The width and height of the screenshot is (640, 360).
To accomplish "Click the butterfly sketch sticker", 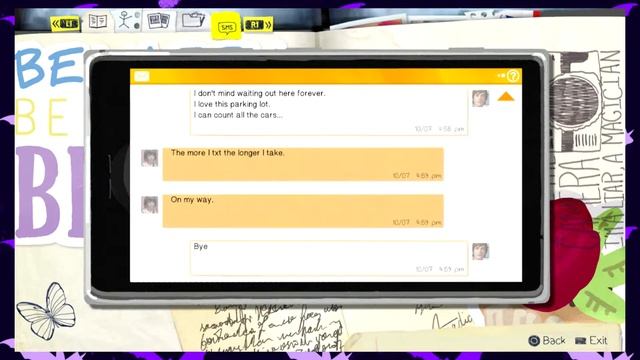I will pos(48,310).
